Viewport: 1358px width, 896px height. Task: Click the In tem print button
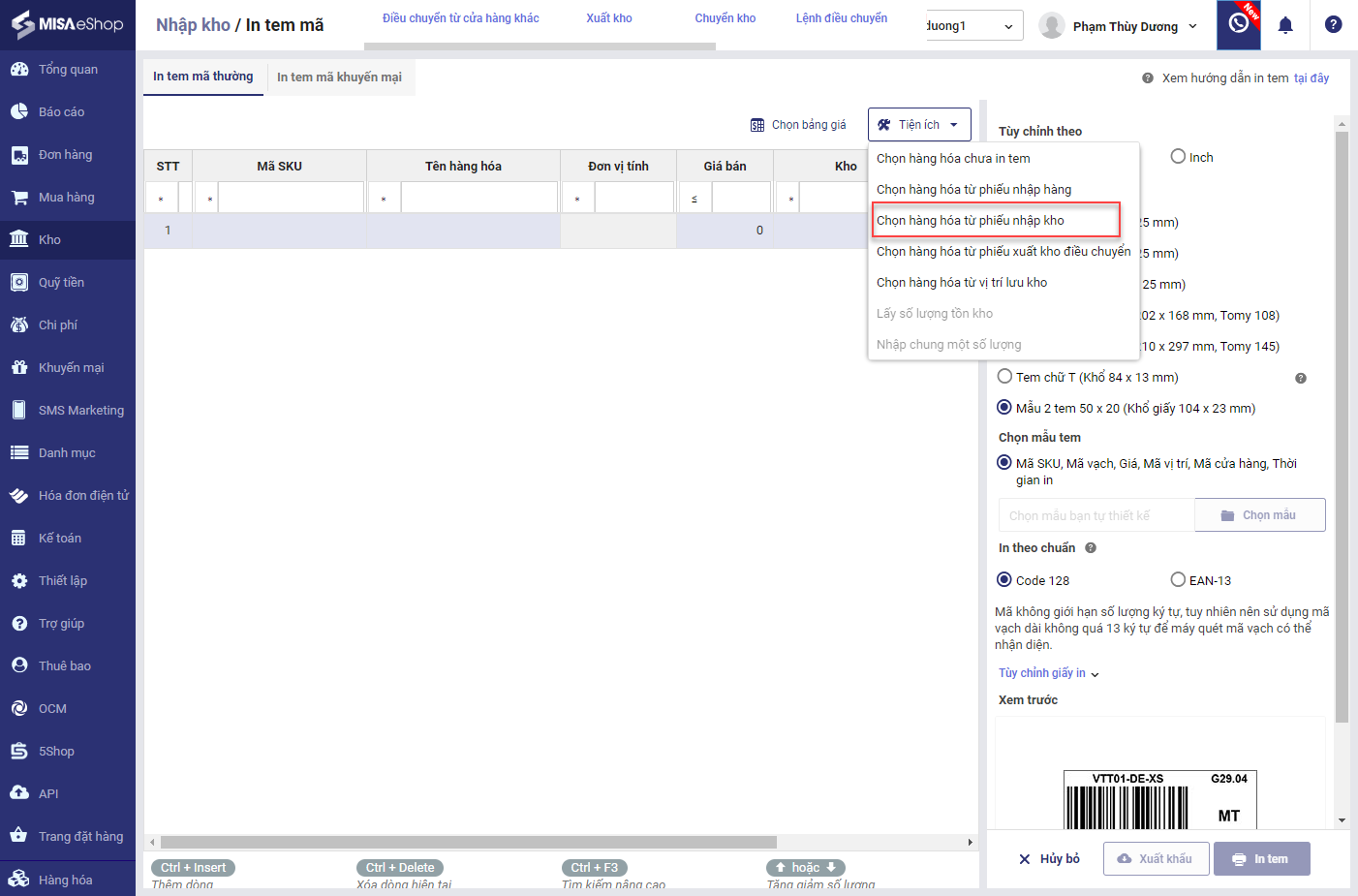[x=1261, y=859]
